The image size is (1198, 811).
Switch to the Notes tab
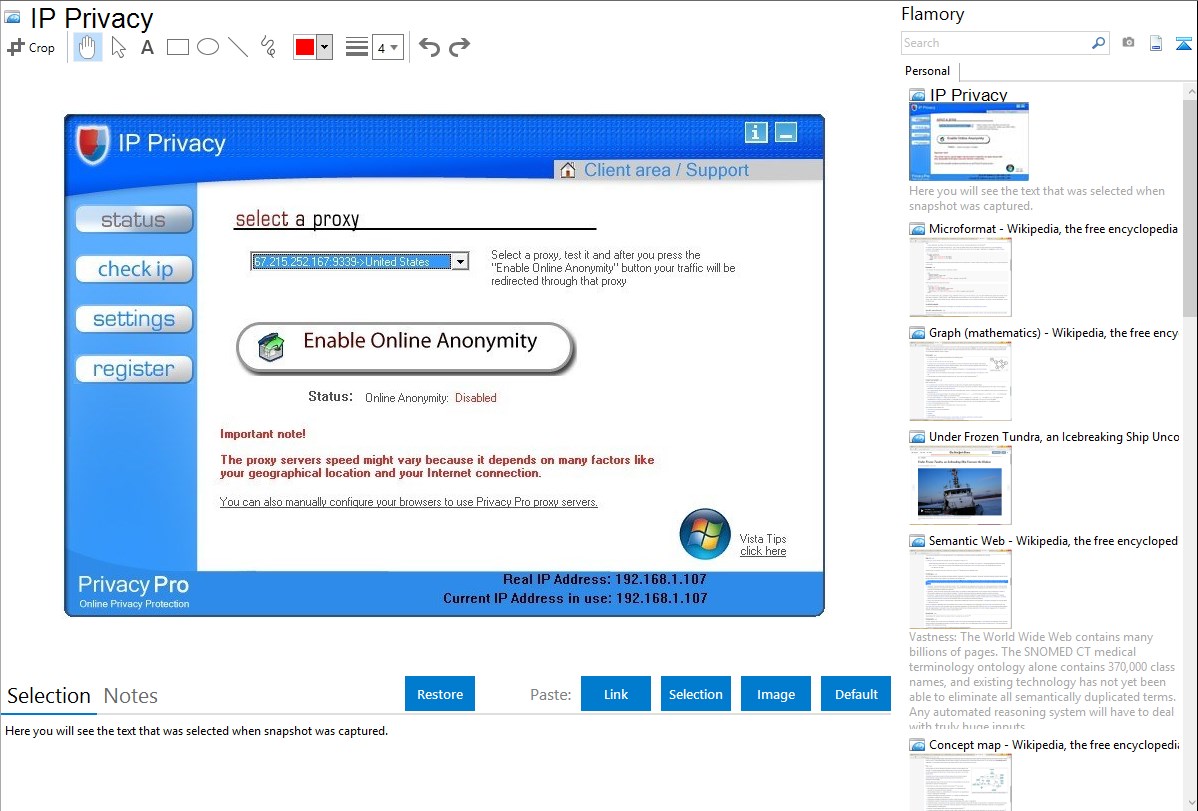click(131, 696)
